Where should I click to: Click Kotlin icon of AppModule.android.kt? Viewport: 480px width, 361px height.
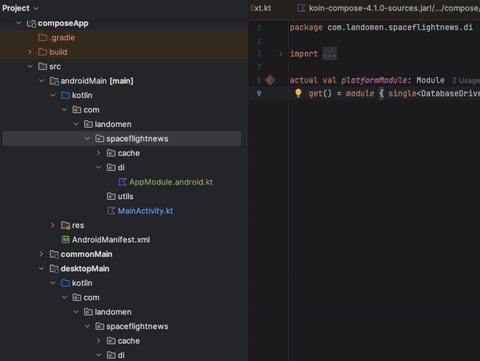[x=122, y=182]
